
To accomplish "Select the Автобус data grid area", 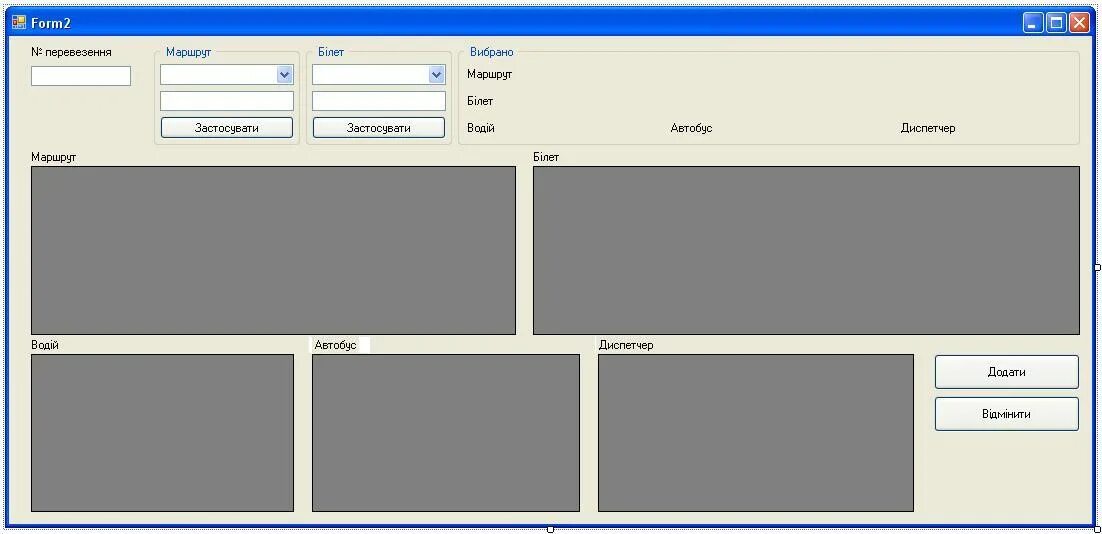I will [446, 433].
